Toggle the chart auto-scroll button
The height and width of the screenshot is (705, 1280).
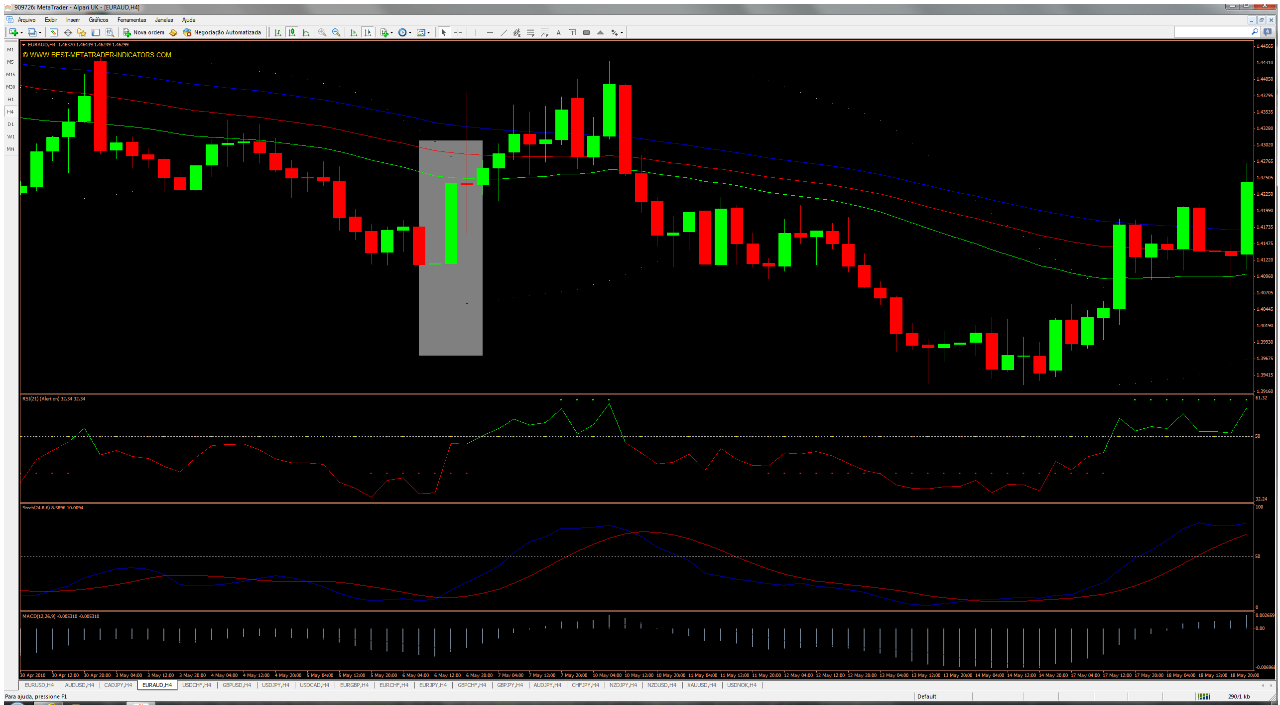point(353,32)
